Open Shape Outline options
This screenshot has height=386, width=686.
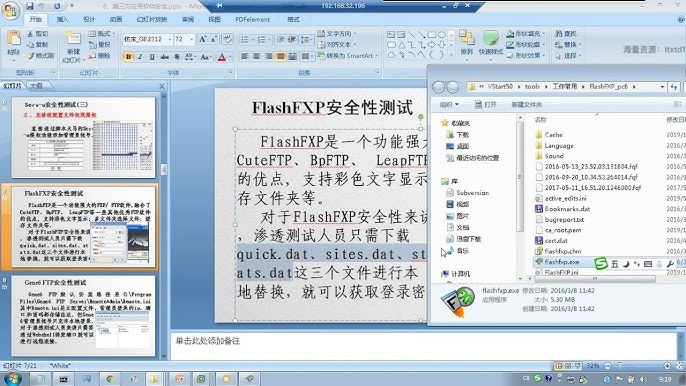tap(525, 45)
